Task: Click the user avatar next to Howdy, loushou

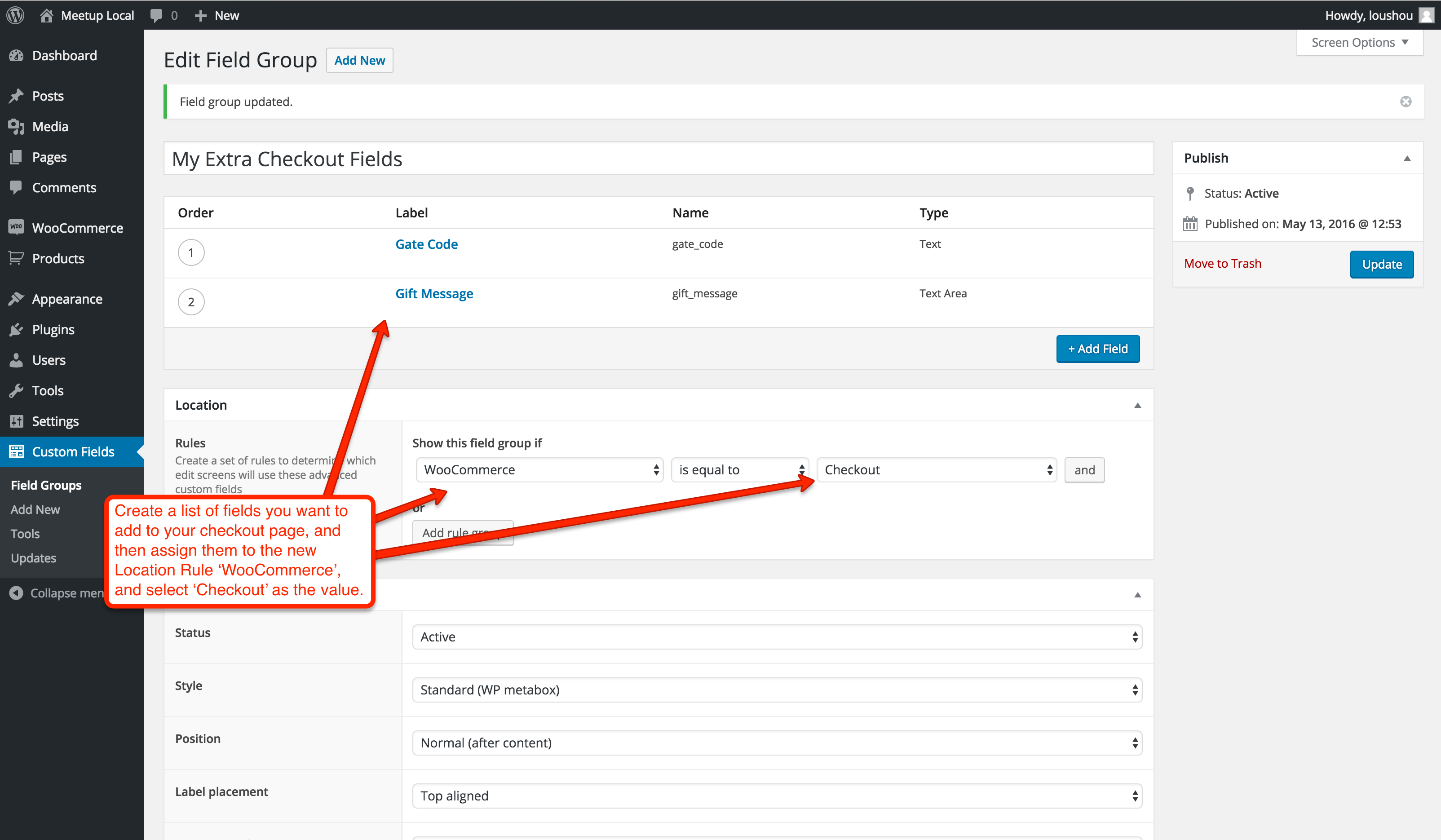Action: pyautogui.click(x=1426, y=15)
